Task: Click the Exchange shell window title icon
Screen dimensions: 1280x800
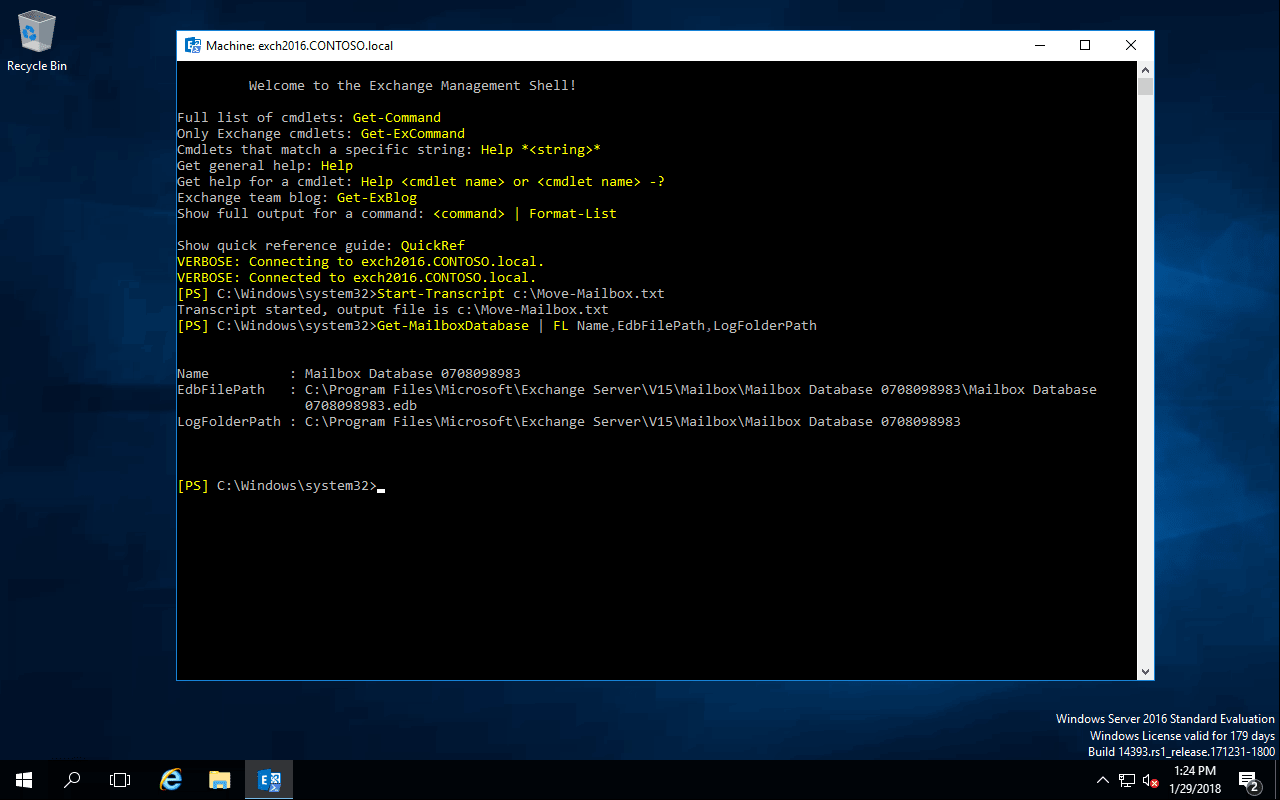Action: [193, 46]
